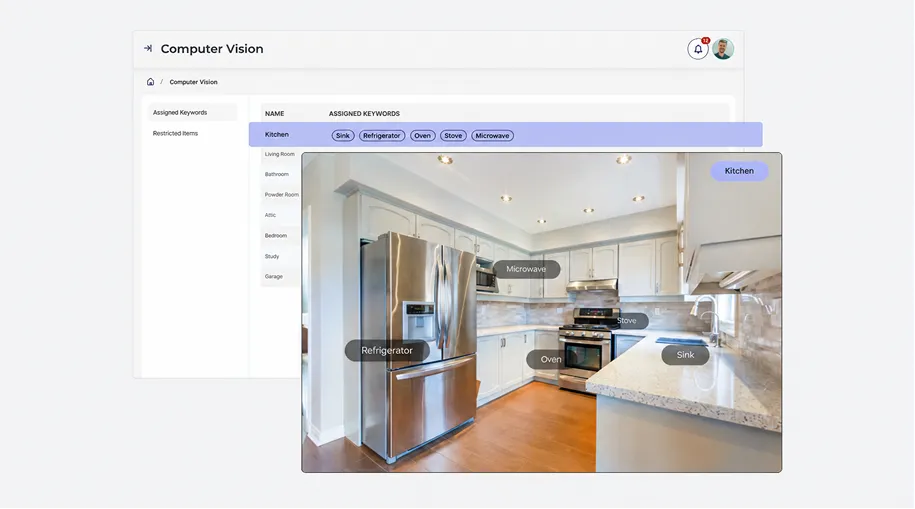The image size is (915, 509).
Task: Click the Microwave keyword chip
Action: click(492, 135)
